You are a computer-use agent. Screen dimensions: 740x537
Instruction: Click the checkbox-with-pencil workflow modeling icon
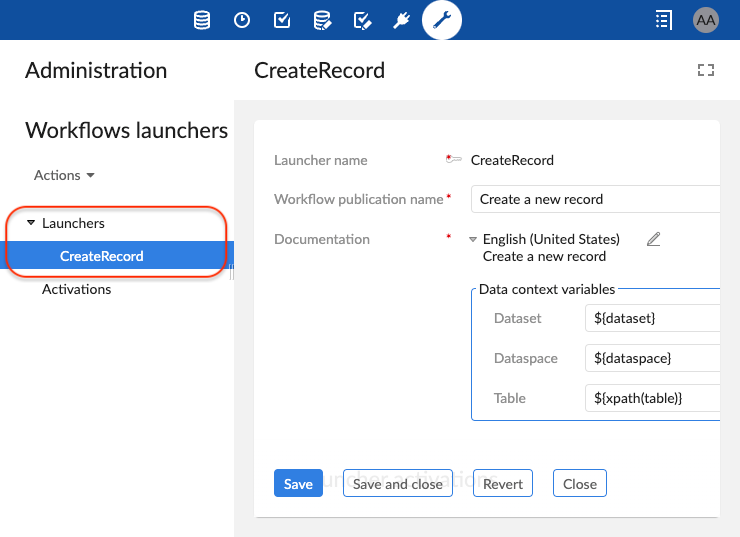point(363,20)
